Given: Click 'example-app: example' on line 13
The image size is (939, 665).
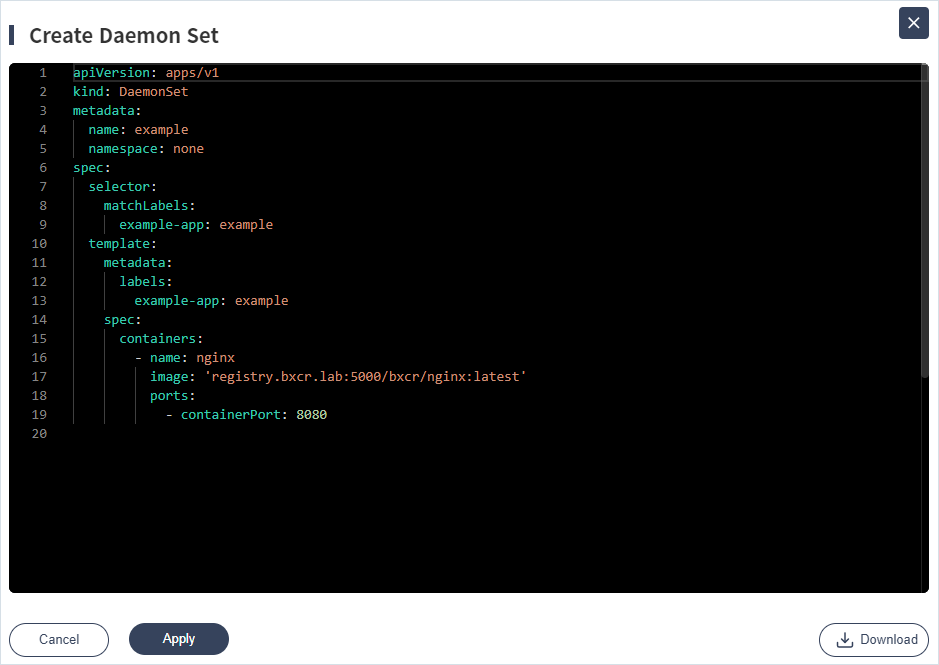Looking at the screenshot, I should (211, 301).
